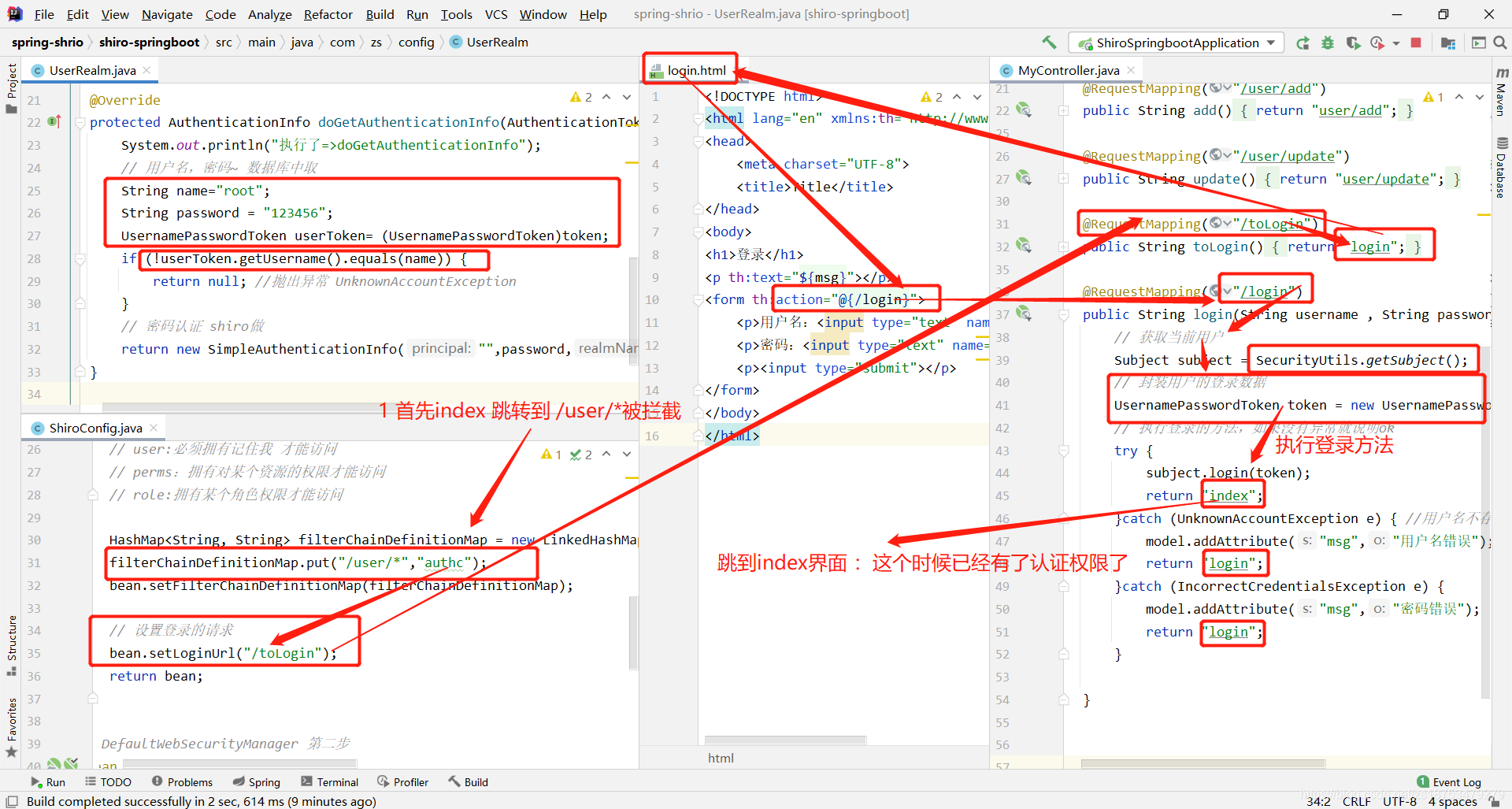Toggle the Favorites tool window
This screenshot has height=809, width=1512.
[11, 726]
